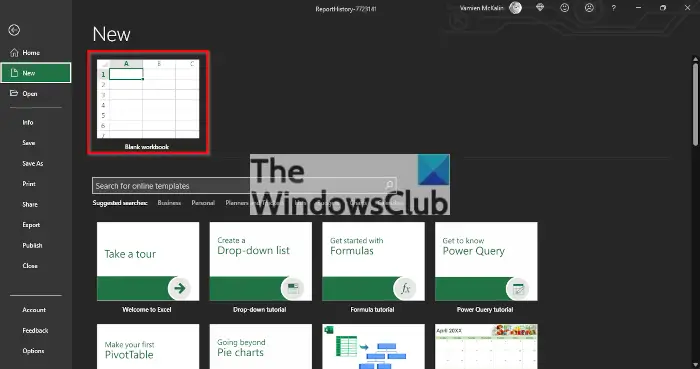Click the Search for online templates field
The width and height of the screenshot is (700, 369).
tap(244, 186)
